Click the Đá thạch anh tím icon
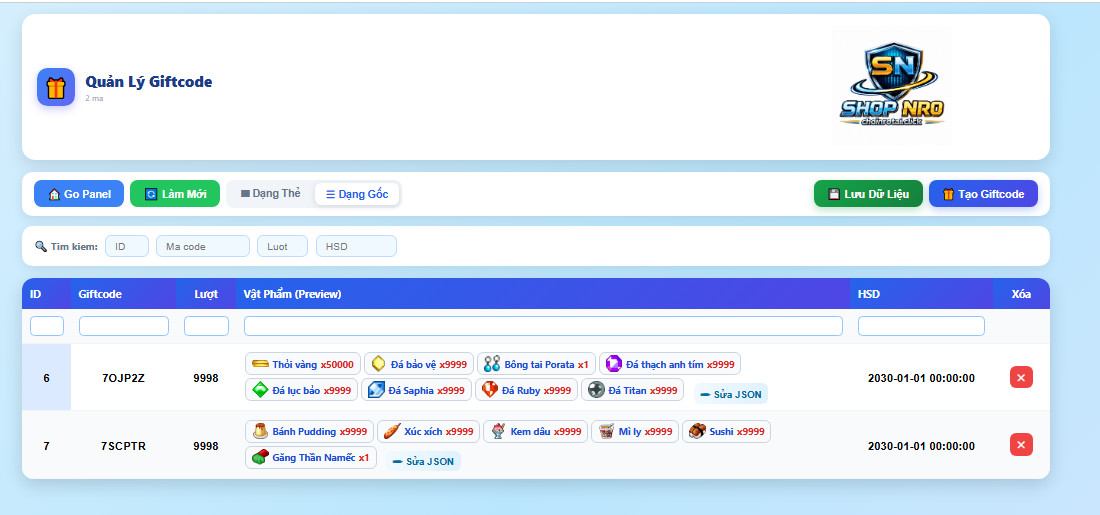The width and height of the screenshot is (1100, 515). tap(614, 363)
